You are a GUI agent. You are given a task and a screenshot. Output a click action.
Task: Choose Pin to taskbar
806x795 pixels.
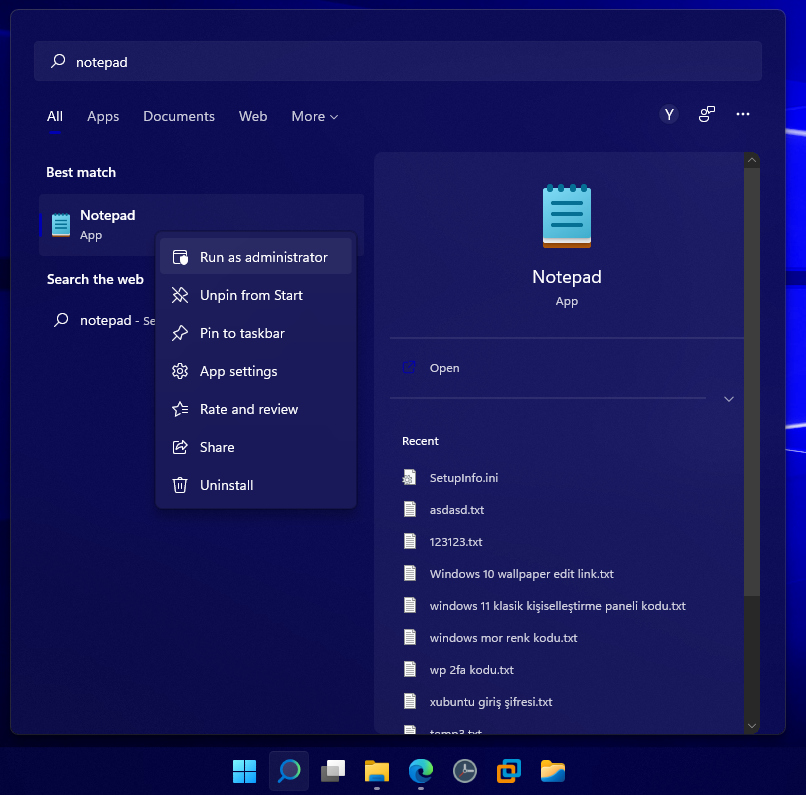[x=255, y=333]
